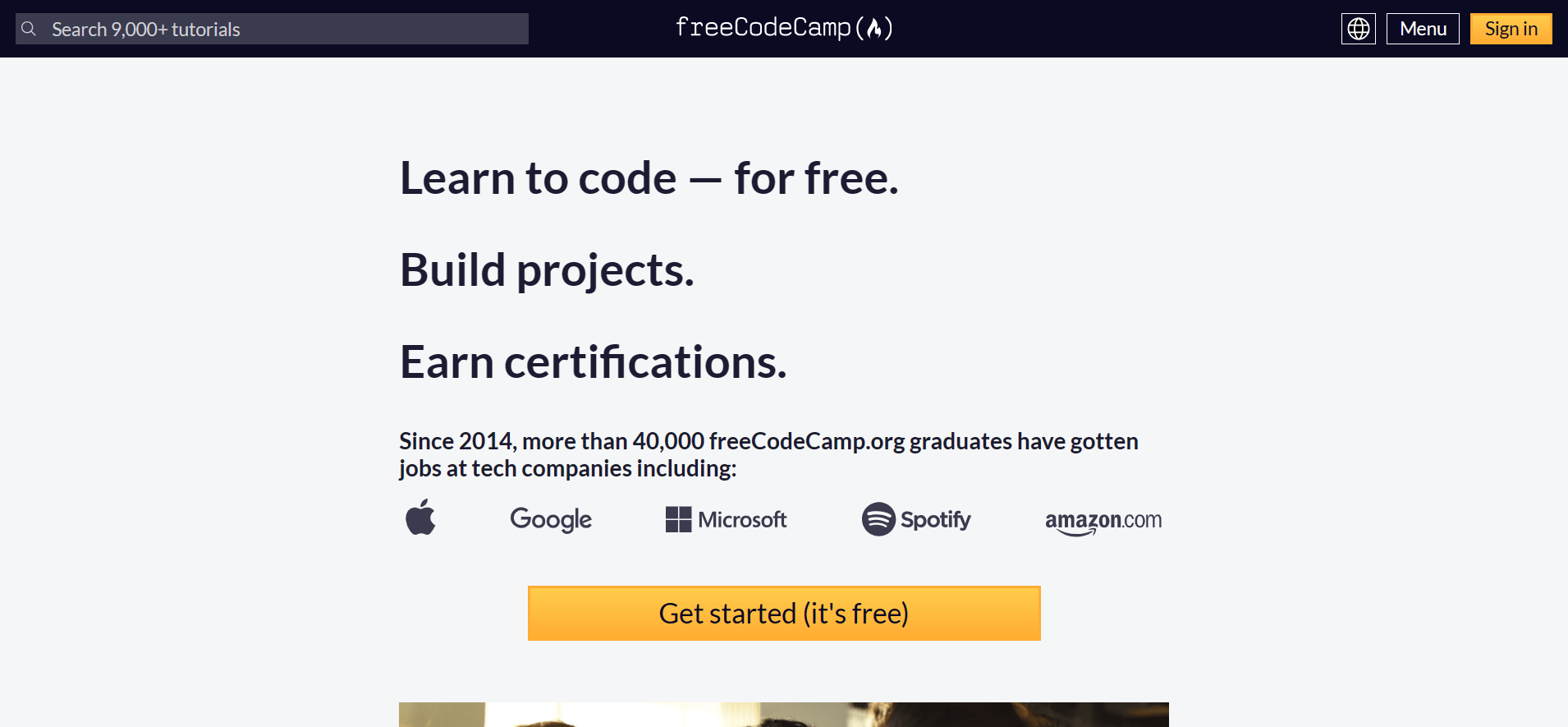Click the magnifying glass search icon

(x=29, y=29)
